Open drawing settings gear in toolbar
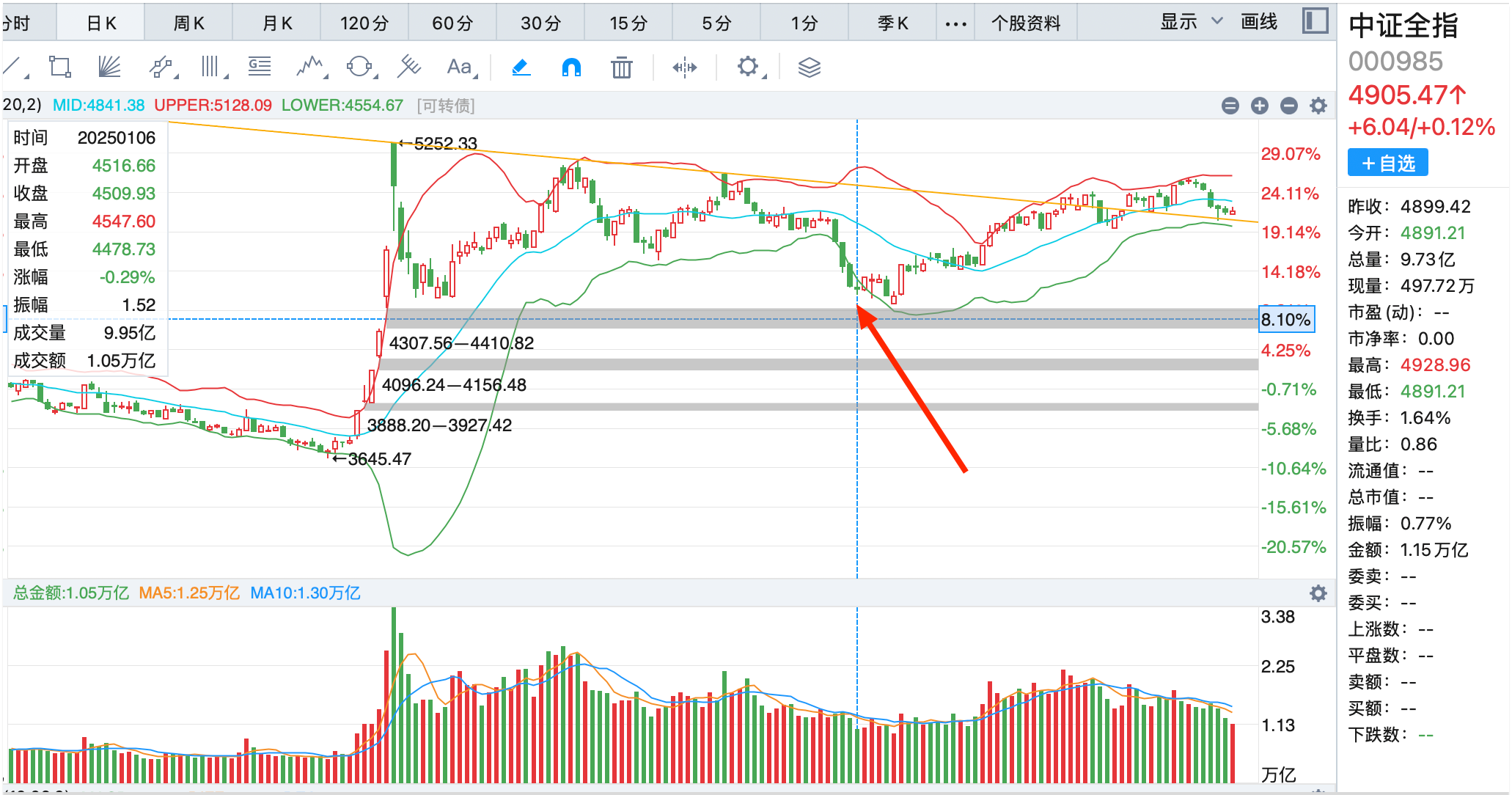This screenshot has height=795, width=1512. tap(747, 67)
